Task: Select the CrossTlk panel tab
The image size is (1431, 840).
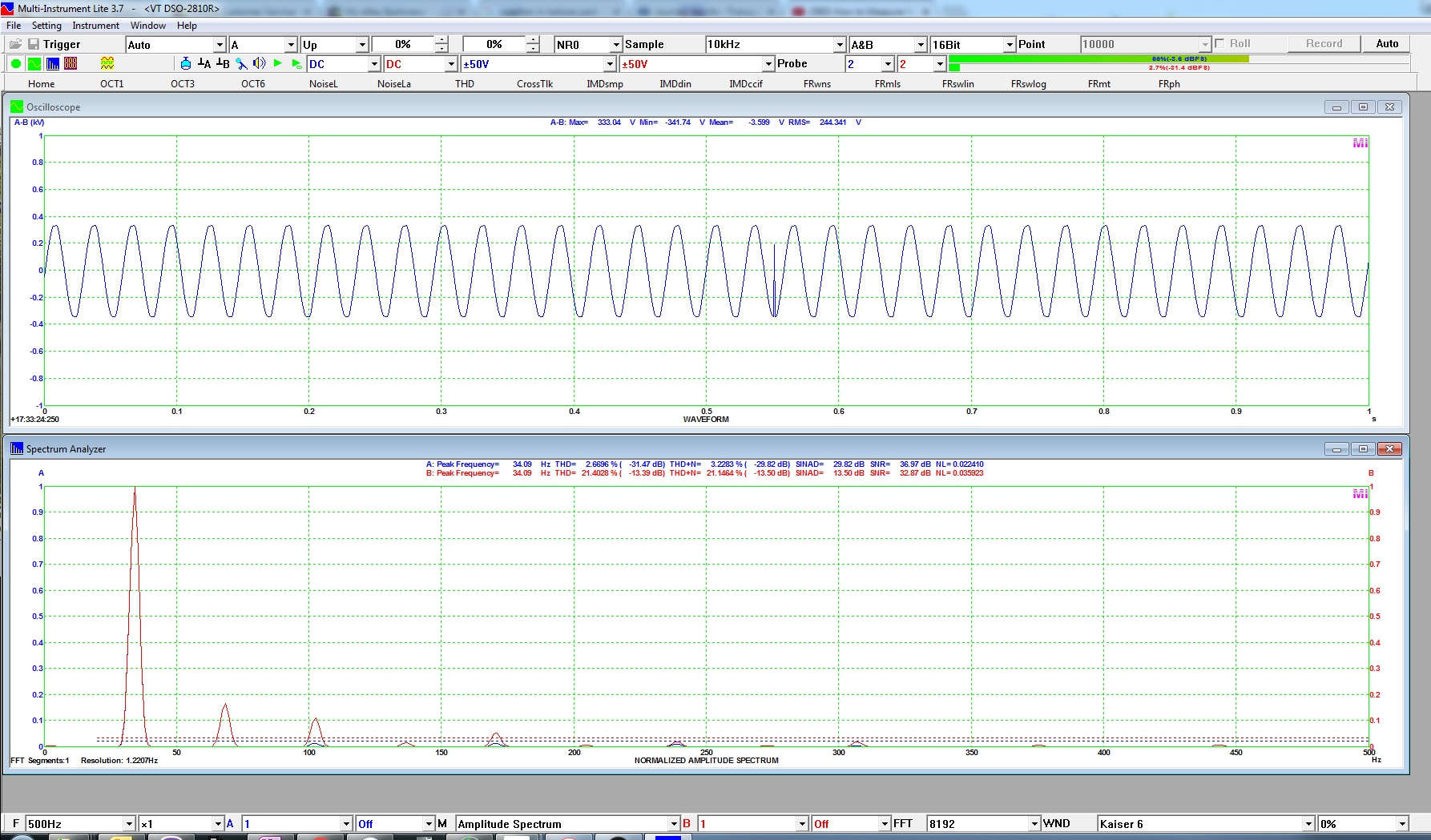Action: (x=534, y=84)
